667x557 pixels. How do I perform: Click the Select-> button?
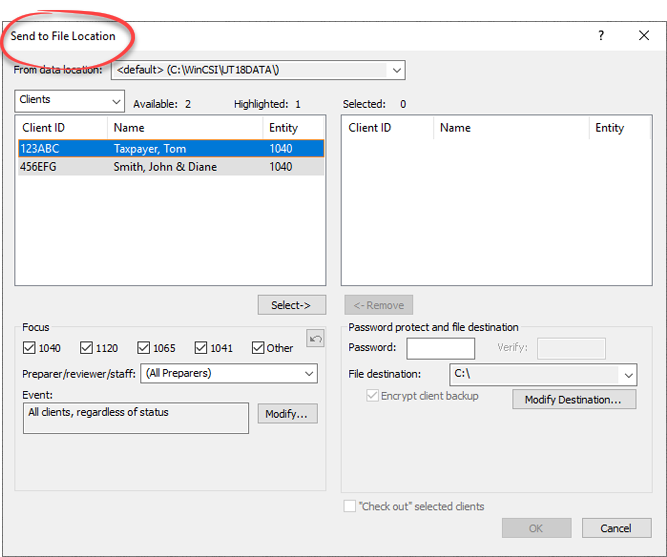(x=291, y=305)
